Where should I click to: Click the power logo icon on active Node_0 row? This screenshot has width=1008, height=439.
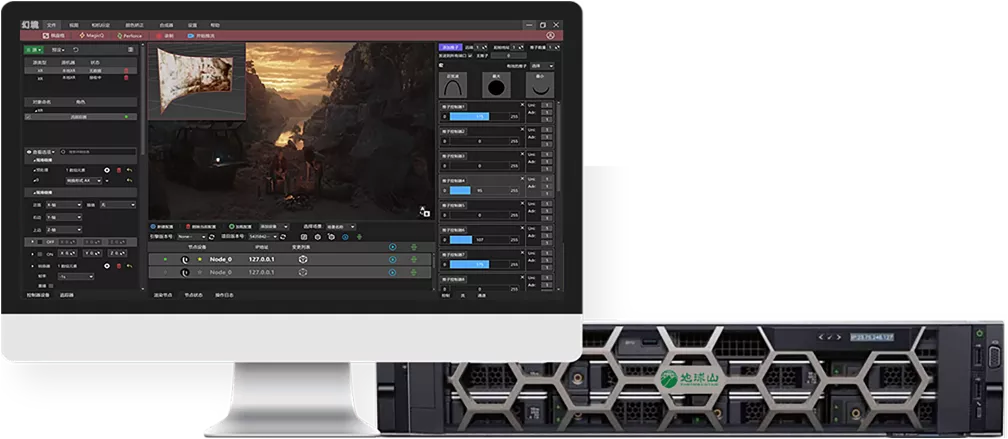tap(184, 260)
